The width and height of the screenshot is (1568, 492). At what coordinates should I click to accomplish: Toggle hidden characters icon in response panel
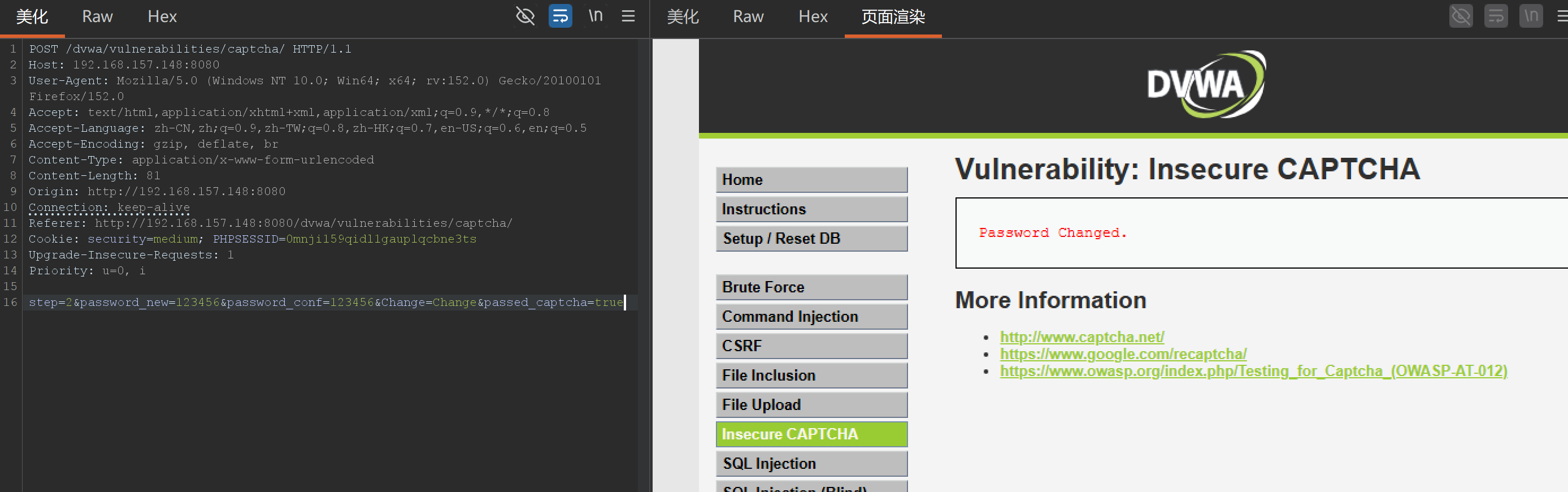pyautogui.click(x=1461, y=16)
